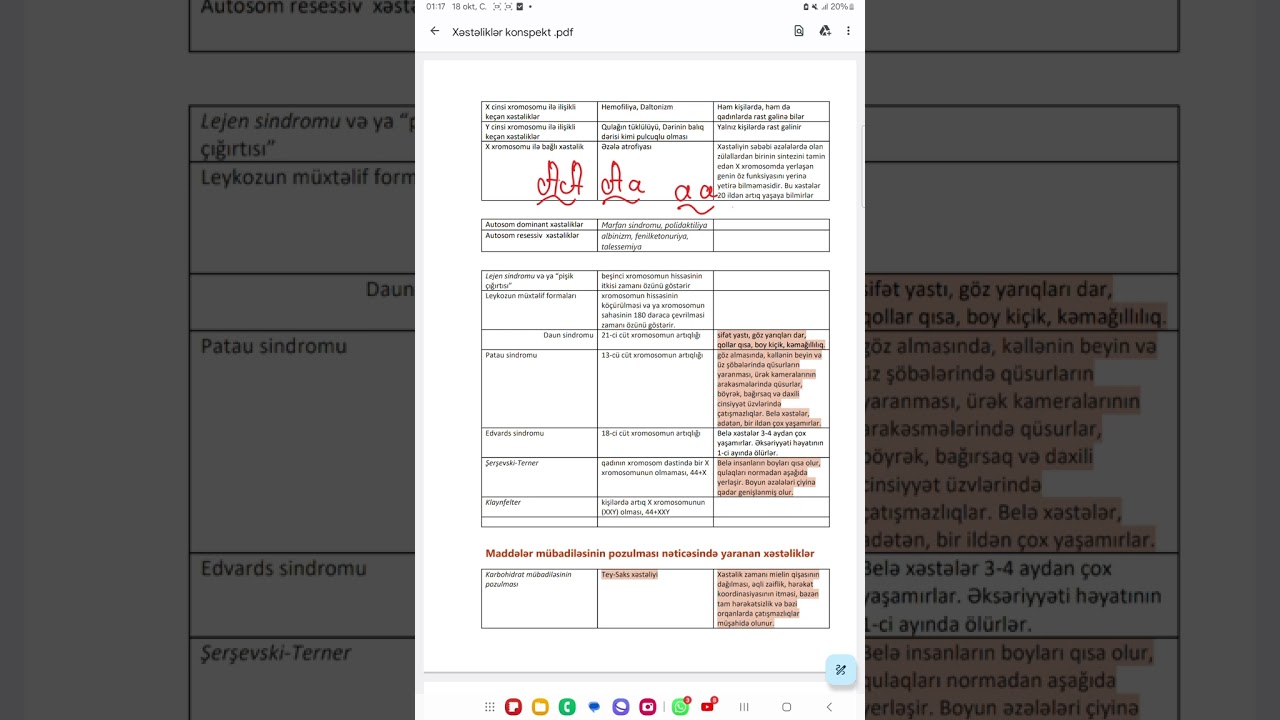1280x720 pixels.
Task: Open WhatsApp from the taskbar
Action: [x=681, y=707]
